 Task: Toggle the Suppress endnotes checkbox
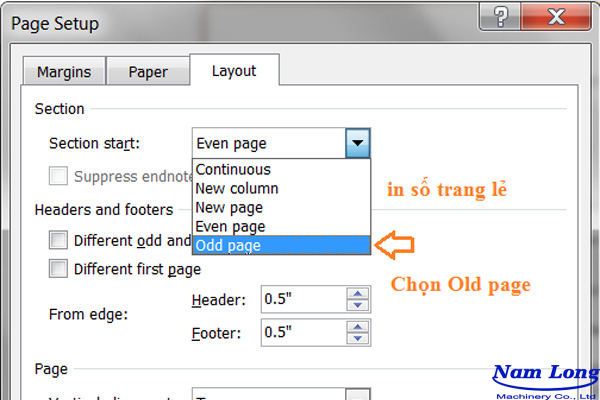[x=60, y=176]
